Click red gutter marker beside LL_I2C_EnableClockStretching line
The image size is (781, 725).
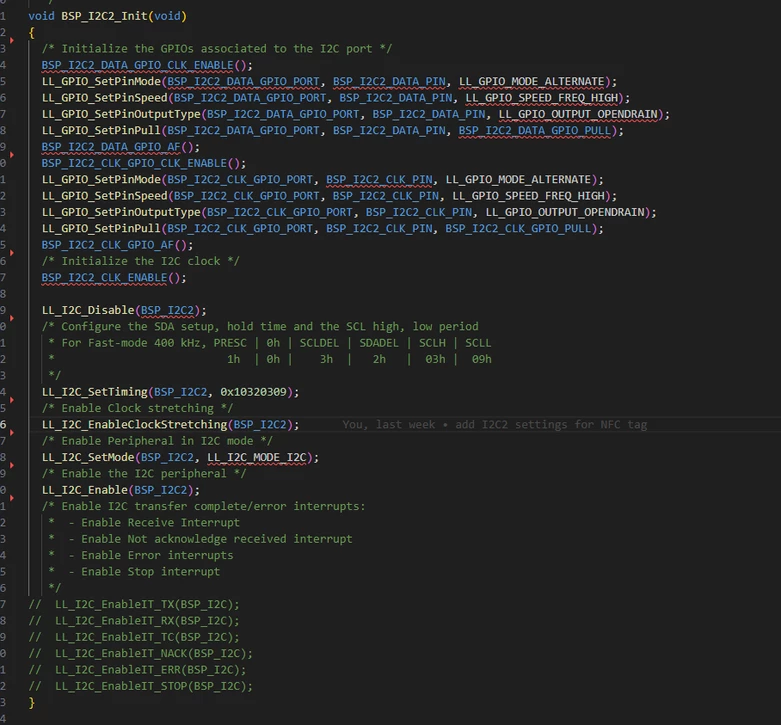[x=12, y=433]
